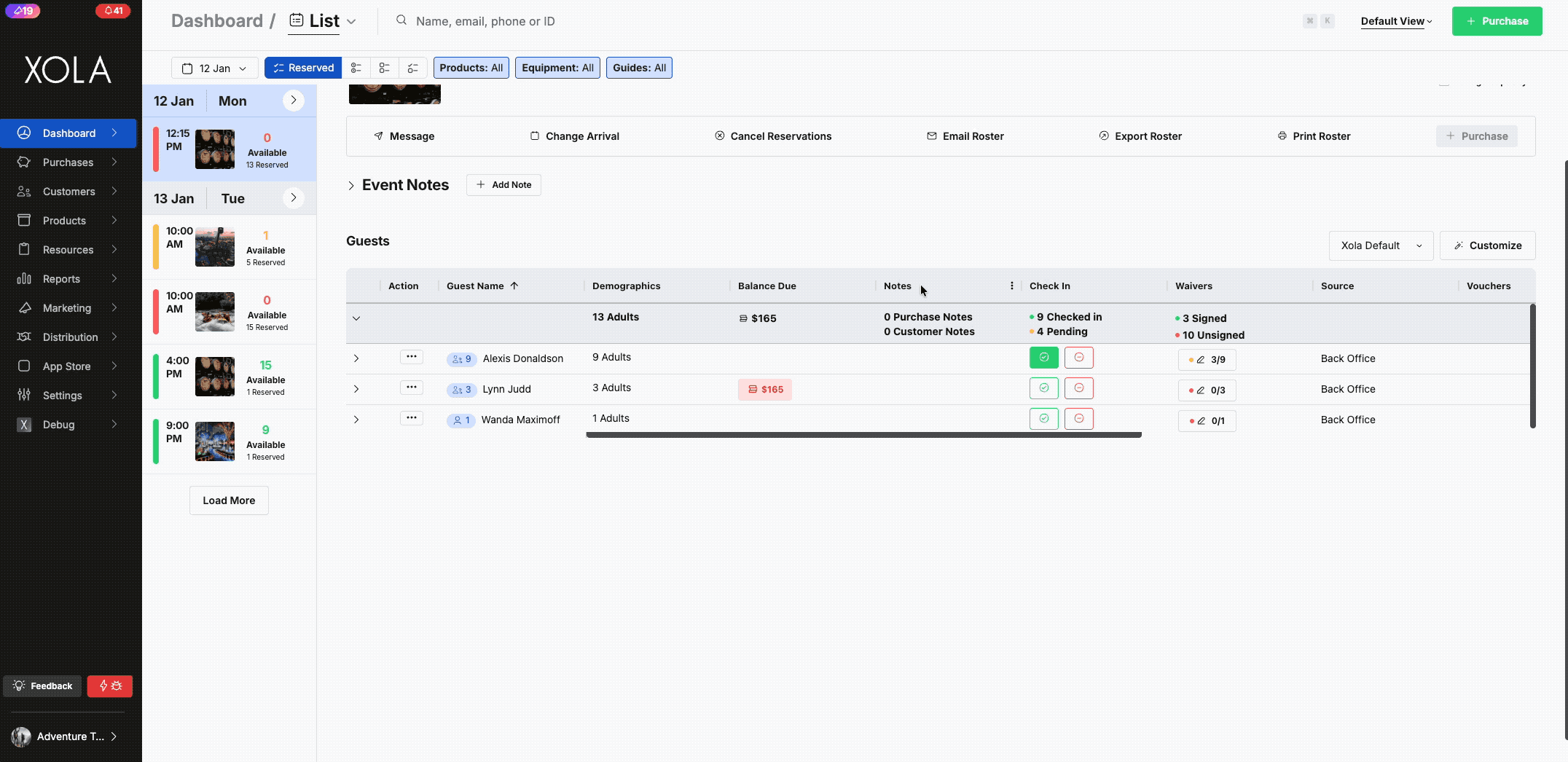Image resolution: width=1568 pixels, height=762 pixels.
Task: Toggle the Reserved filter button
Action: pyautogui.click(x=302, y=68)
